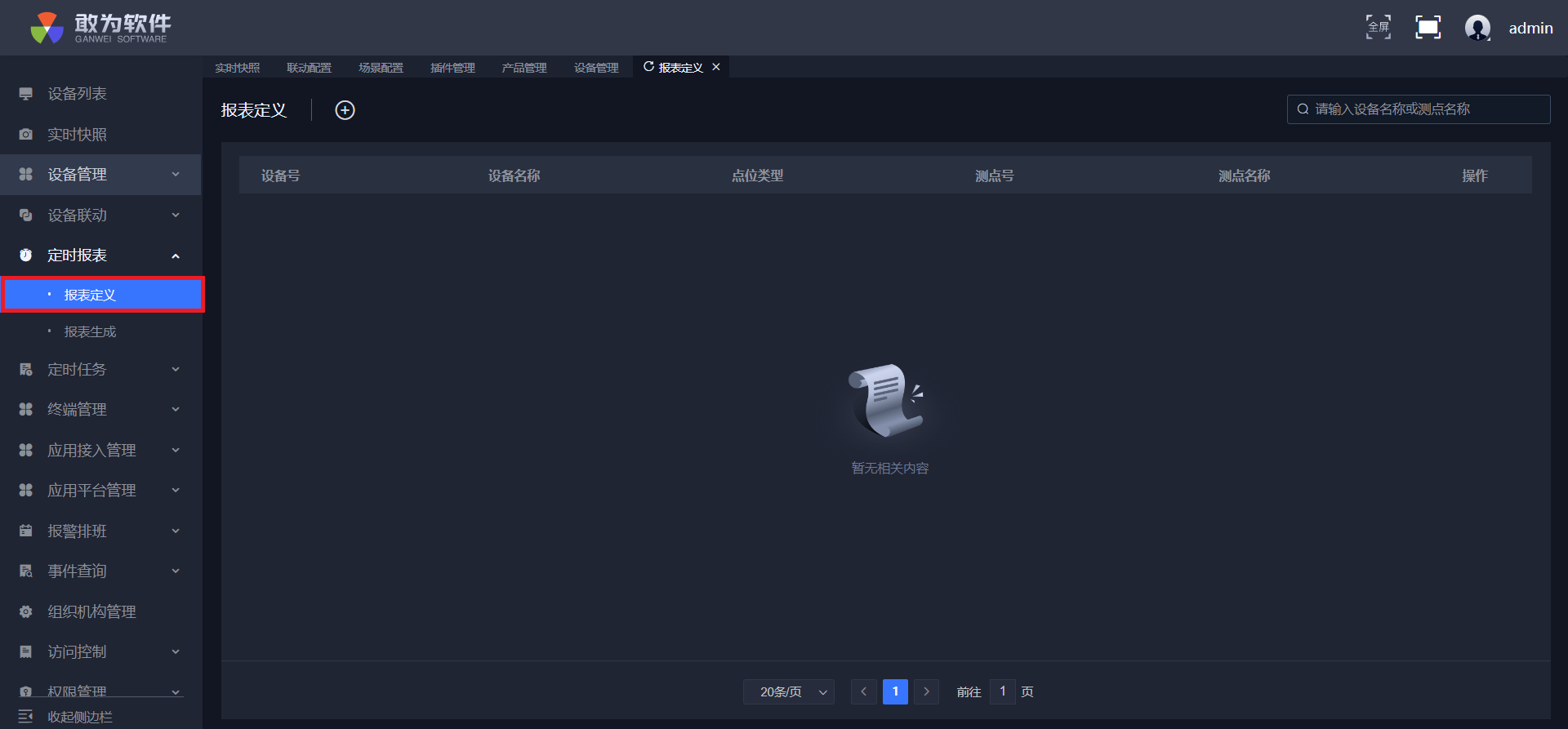Click the 终端管理 icon in sidebar
This screenshot has height=729, width=1568.
coord(26,409)
